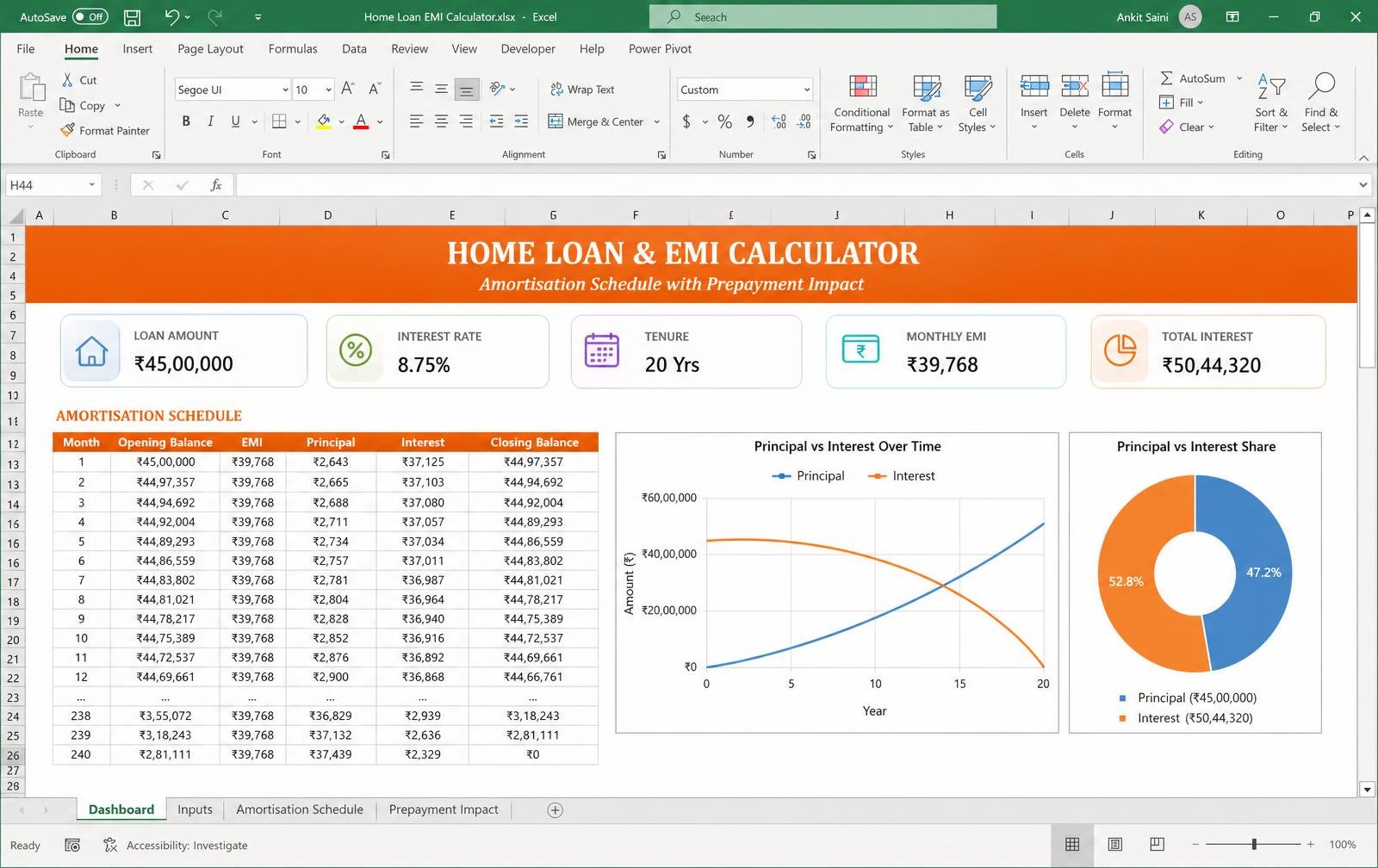This screenshot has width=1378, height=868.
Task: Toggle Italic formatting
Action: pos(210,121)
